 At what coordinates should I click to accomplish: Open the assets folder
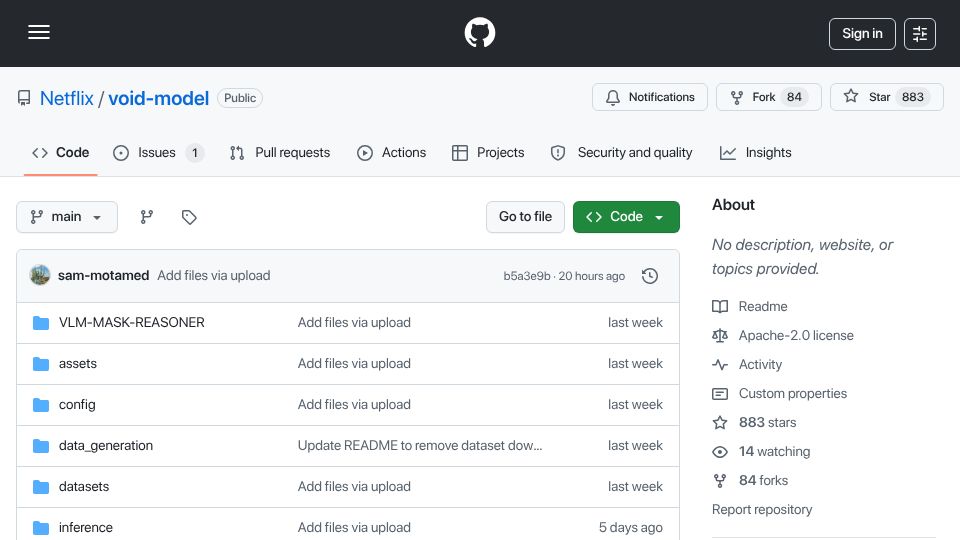(x=78, y=364)
